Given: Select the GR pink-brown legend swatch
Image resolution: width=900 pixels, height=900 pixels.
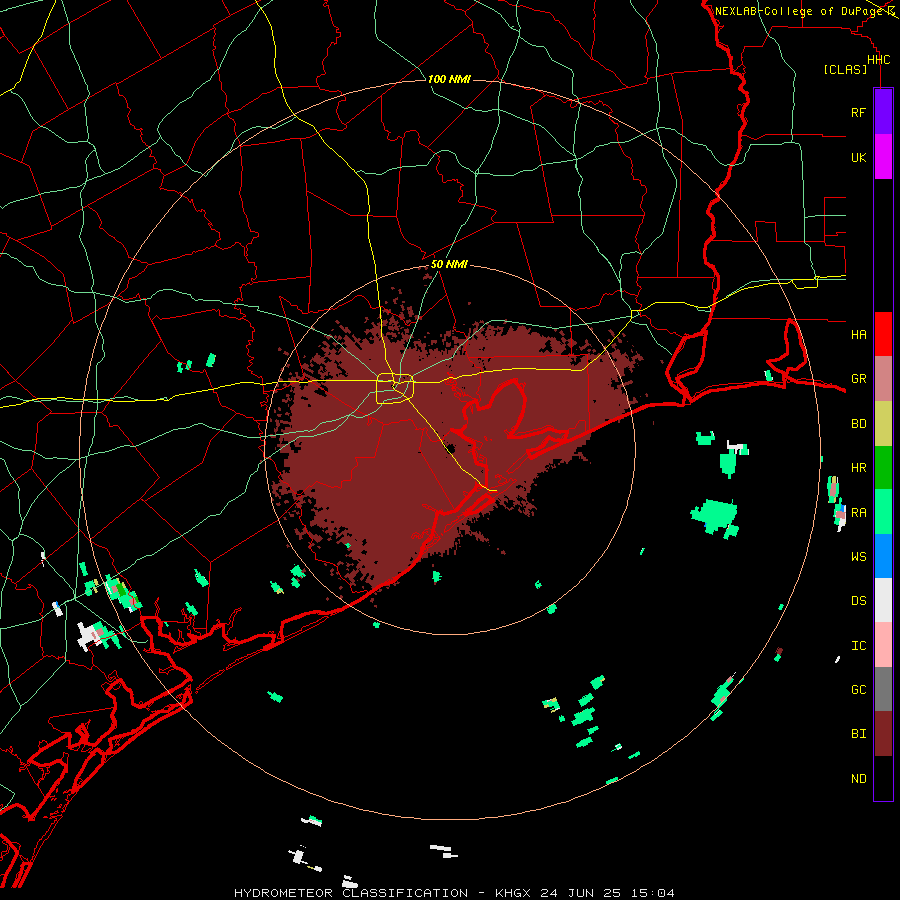Looking at the screenshot, I should point(883,378).
